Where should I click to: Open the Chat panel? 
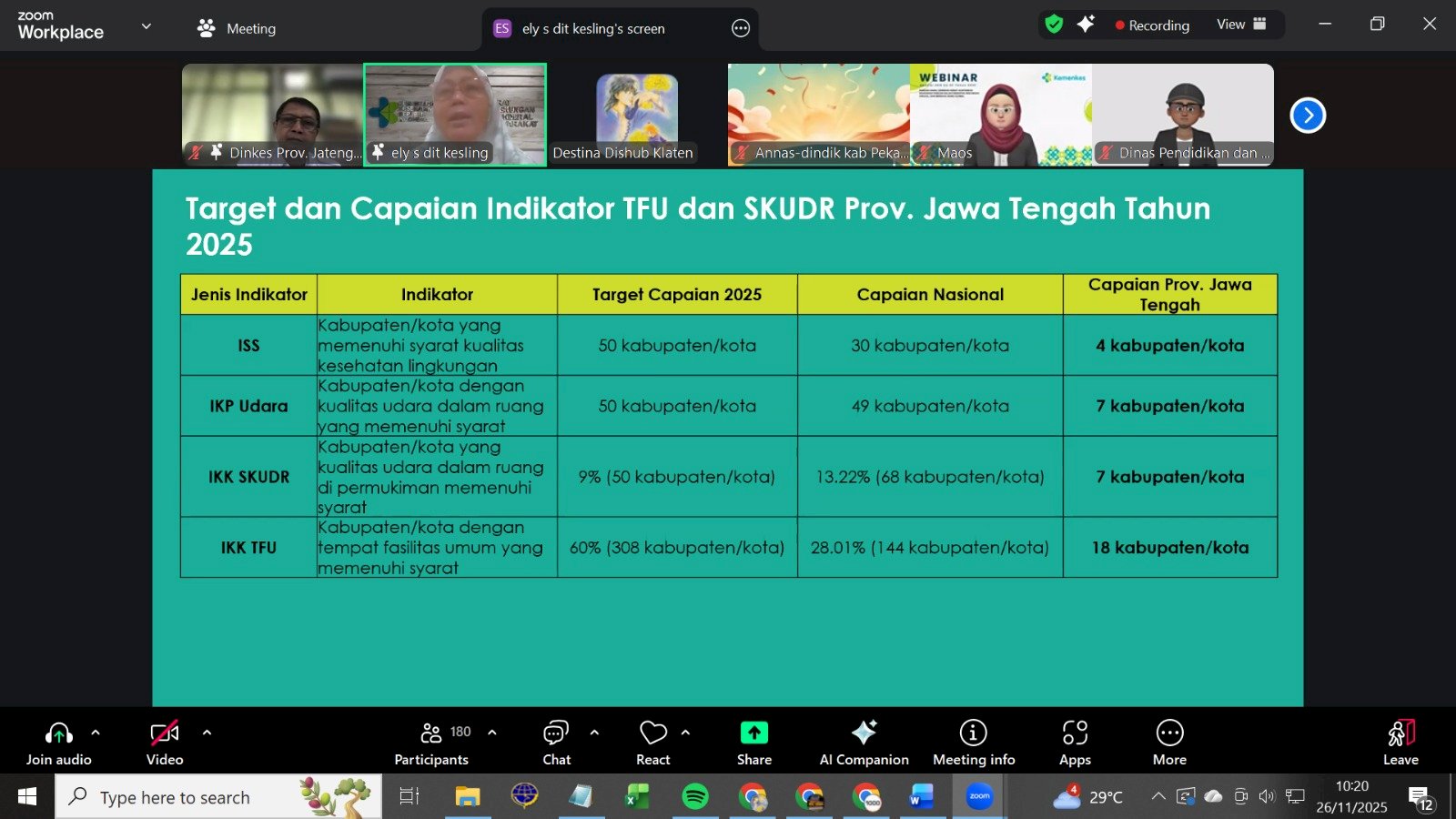click(556, 743)
